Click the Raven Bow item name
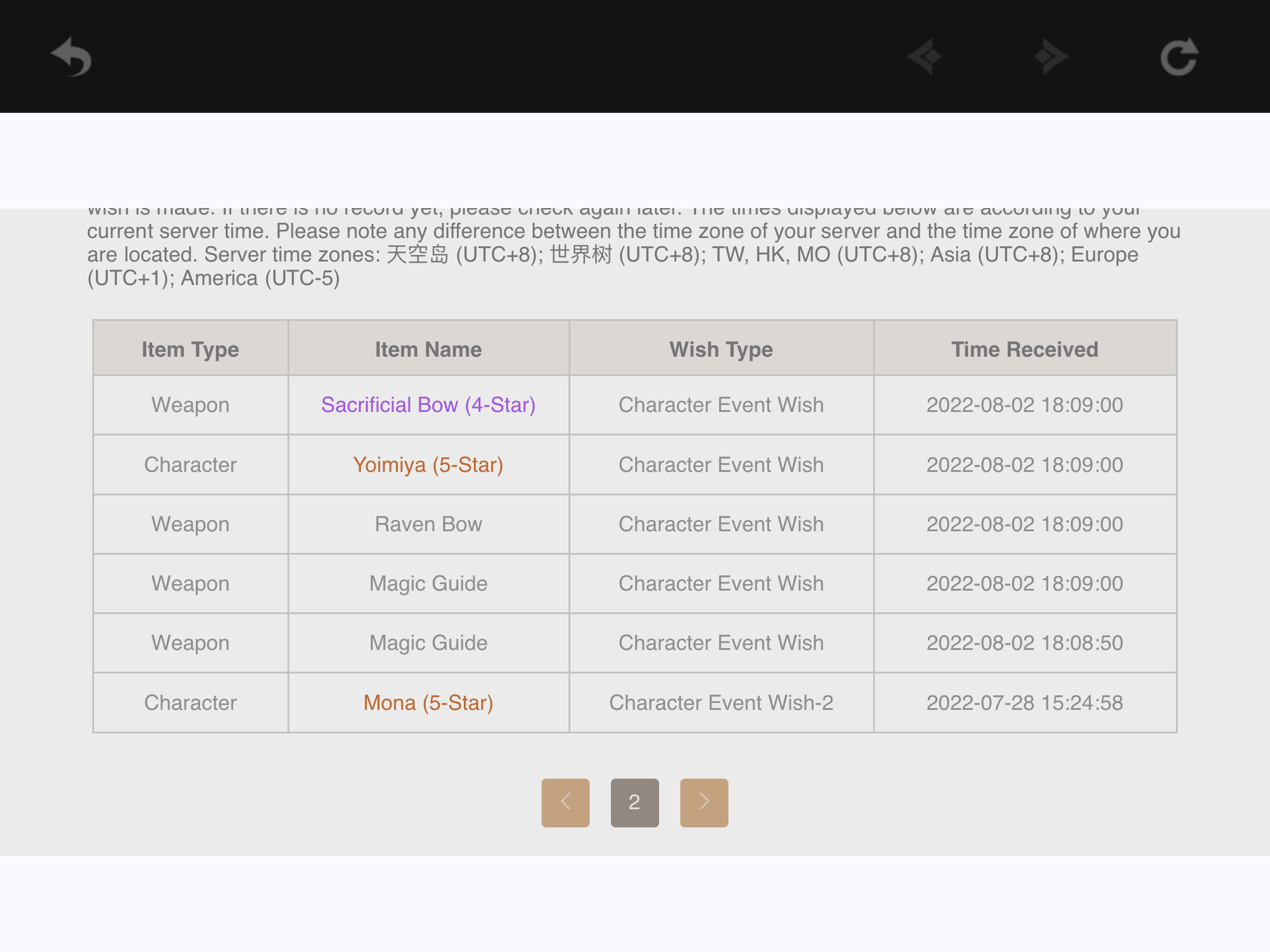The height and width of the screenshot is (952, 1270). (x=428, y=524)
